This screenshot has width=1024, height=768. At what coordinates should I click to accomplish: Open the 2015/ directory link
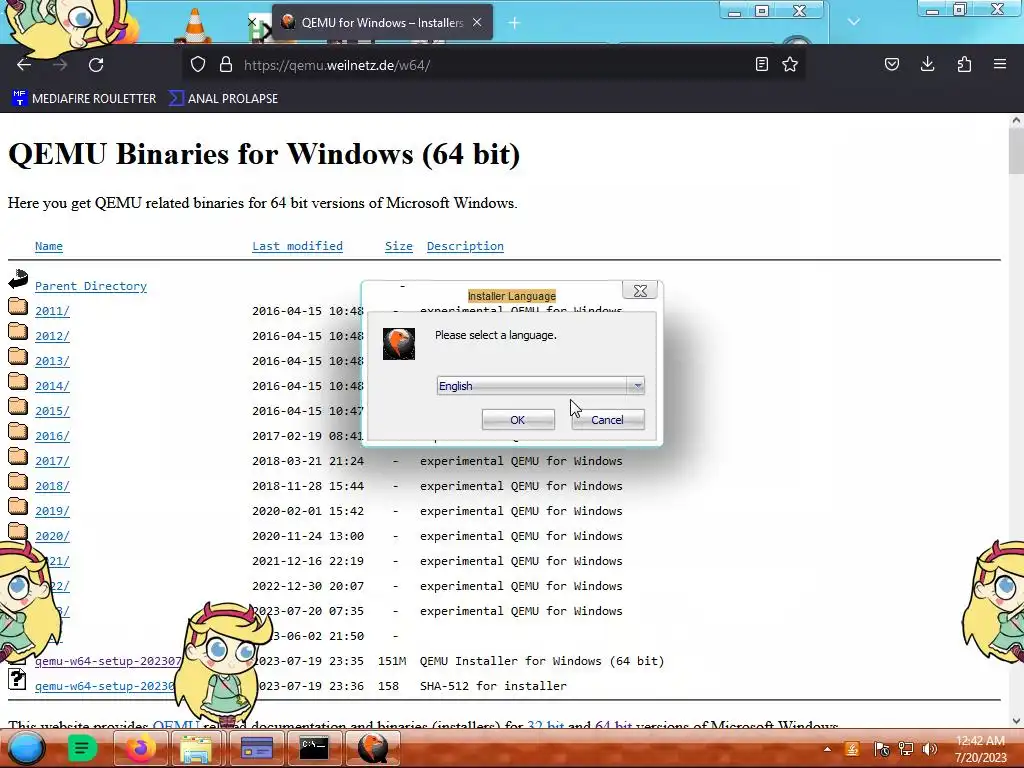52,411
